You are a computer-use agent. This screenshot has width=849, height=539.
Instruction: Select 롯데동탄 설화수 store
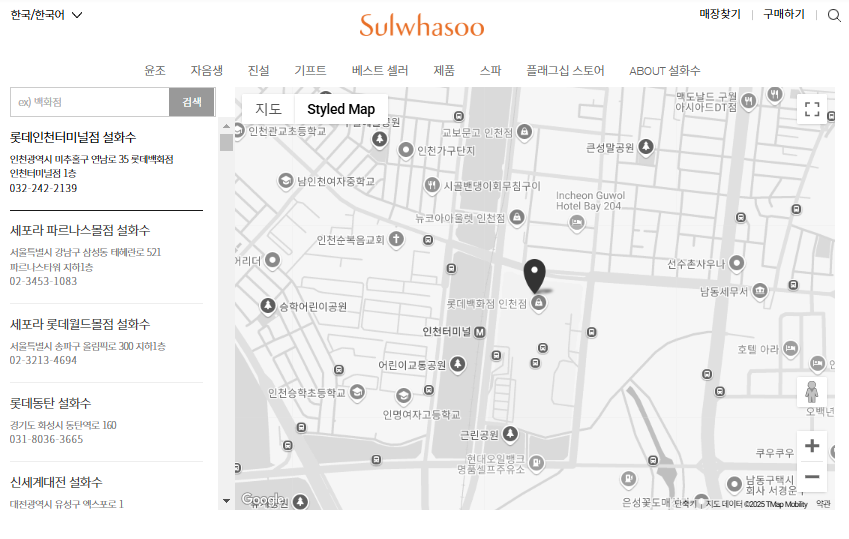(50, 404)
